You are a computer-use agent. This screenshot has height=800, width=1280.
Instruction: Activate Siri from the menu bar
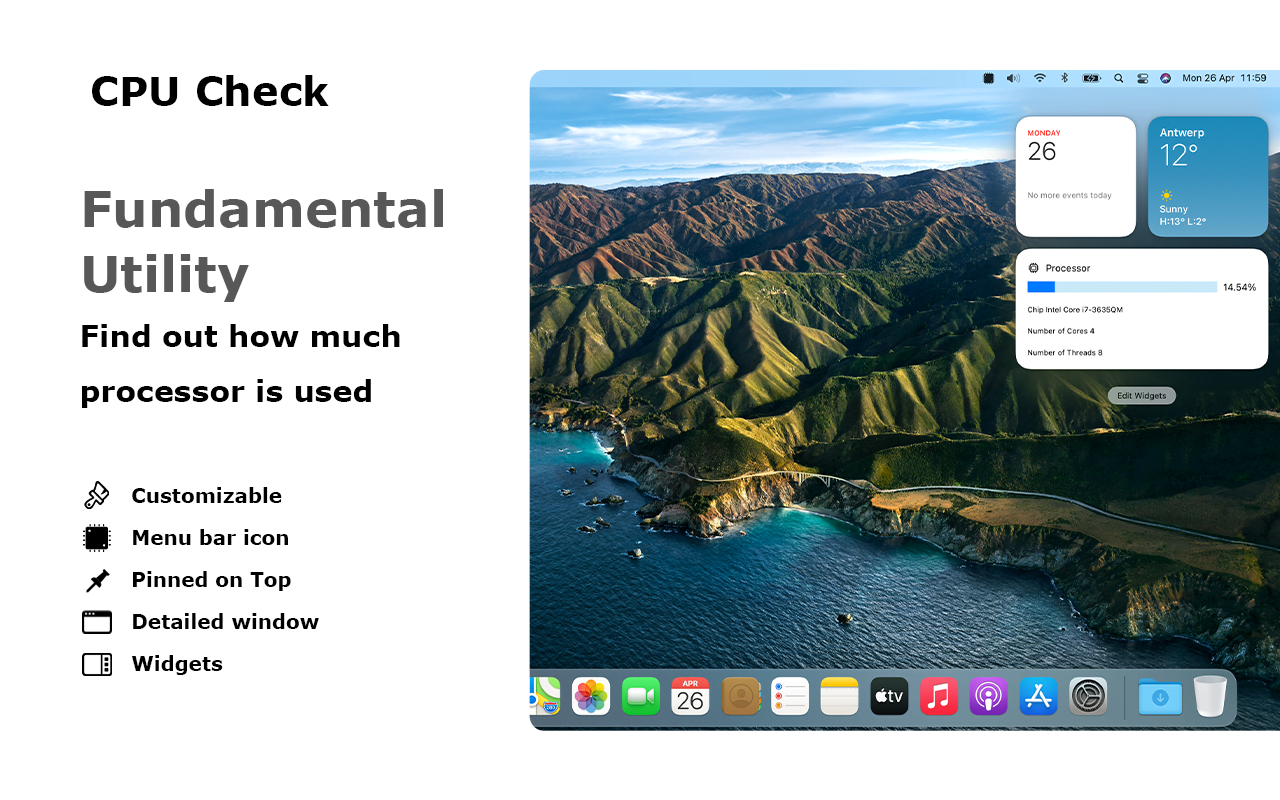pos(1165,78)
